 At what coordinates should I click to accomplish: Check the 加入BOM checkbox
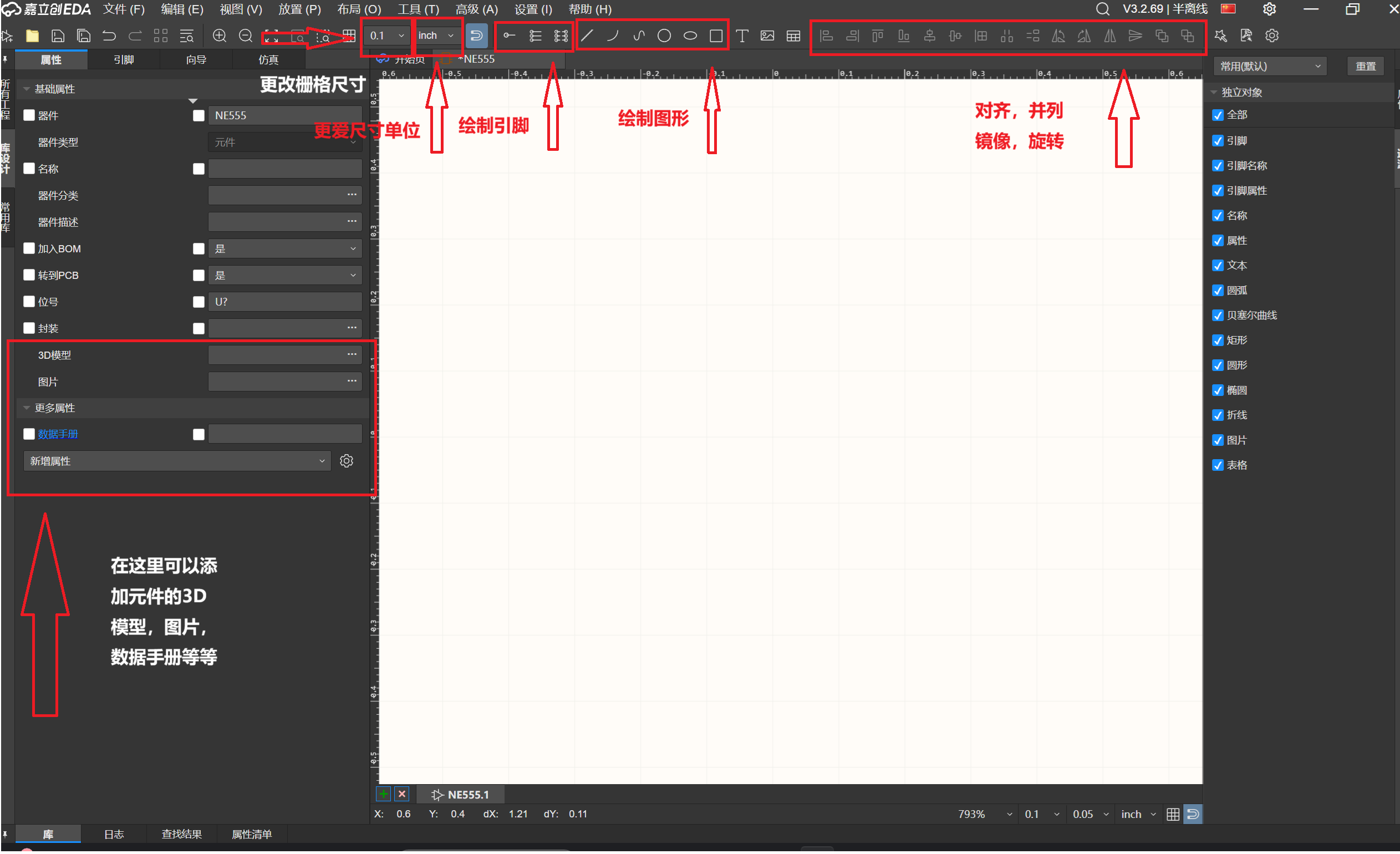(x=29, y=248)
